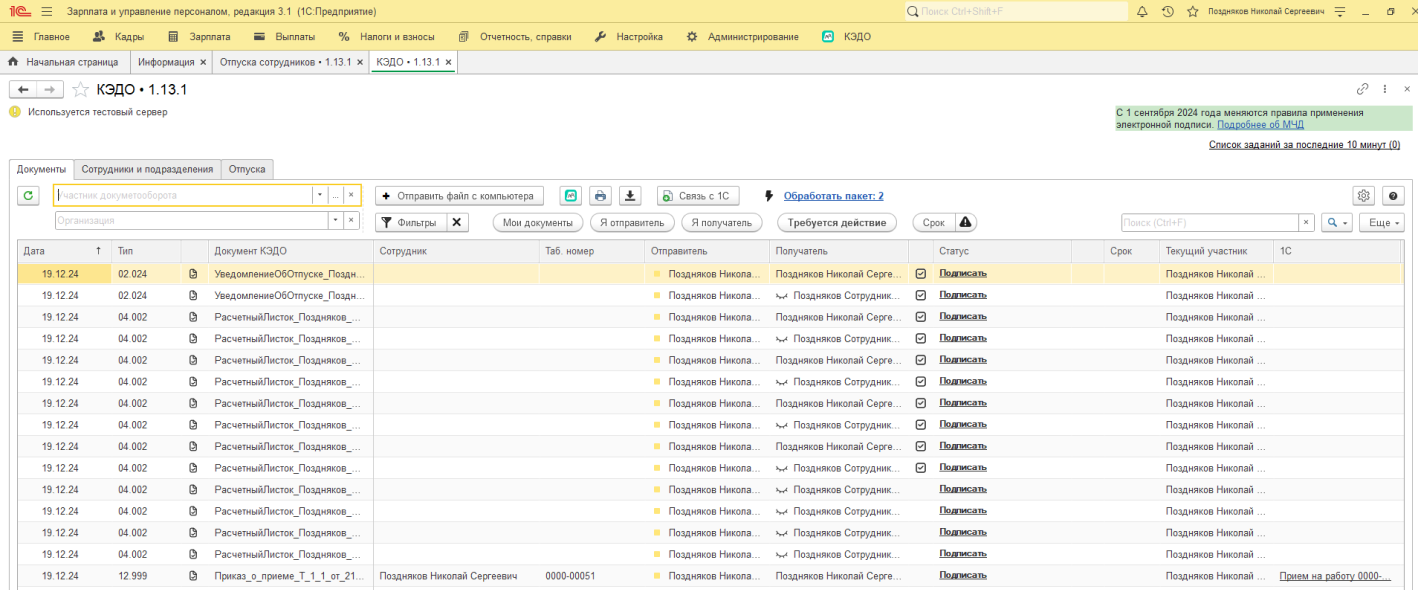Get link to this form via chain icon
This screenshot has width=1418, height=590.
1362,89
